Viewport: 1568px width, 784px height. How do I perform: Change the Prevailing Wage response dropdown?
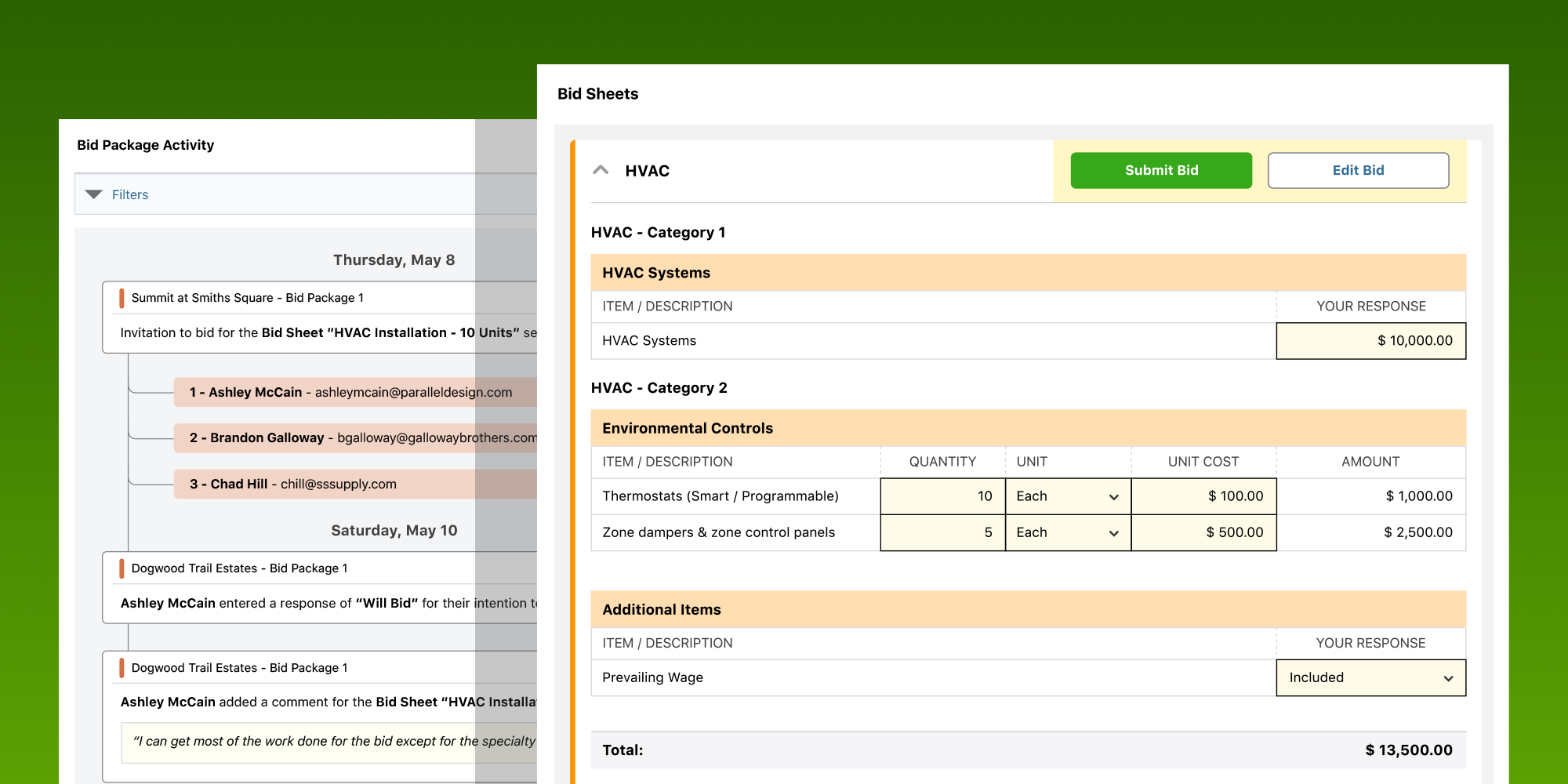pyautogui.click(x=1370, y=677)
